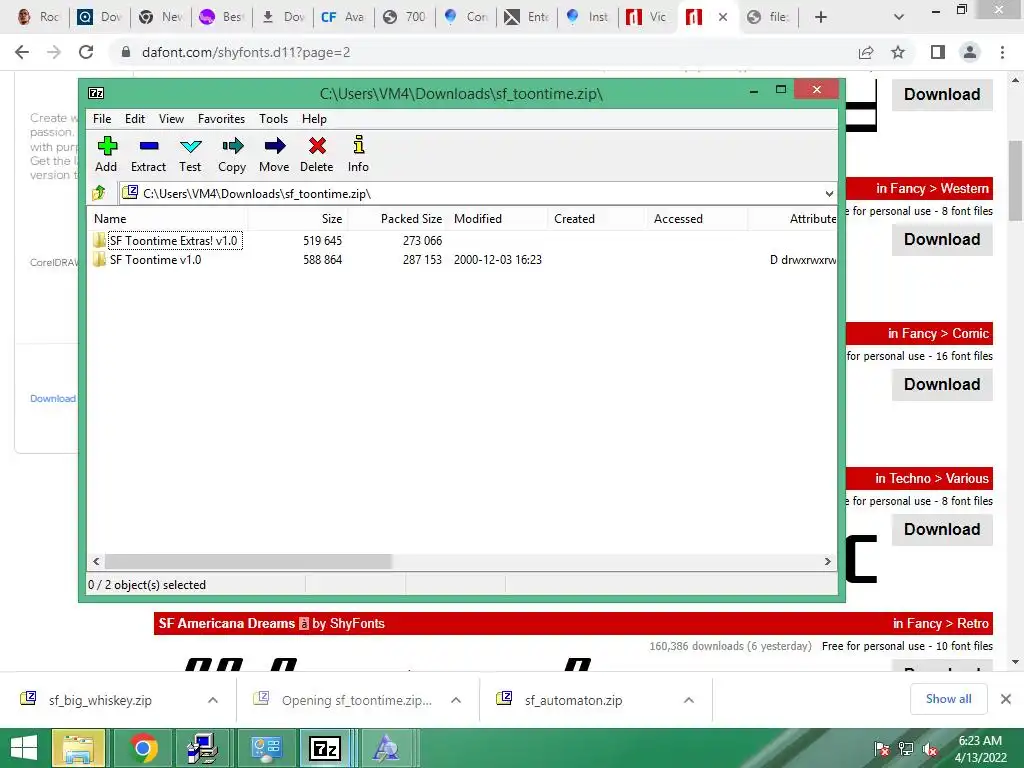Go back in Chrome browser
The width and height of the screenshot is (1024, 768).
(22, 52)
